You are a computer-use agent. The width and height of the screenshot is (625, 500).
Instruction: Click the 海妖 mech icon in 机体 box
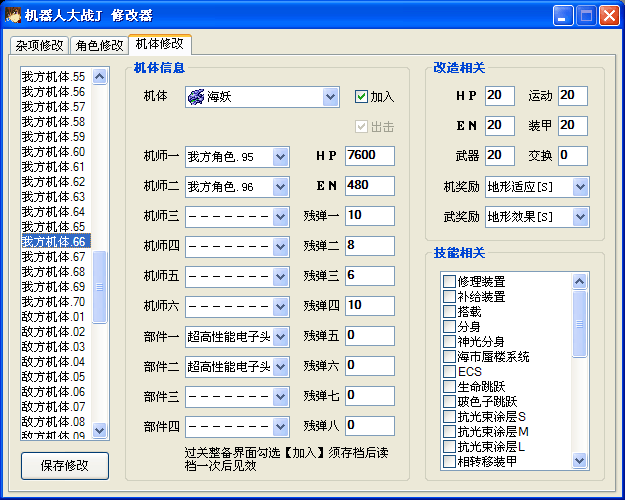click(x=196, y=97)
